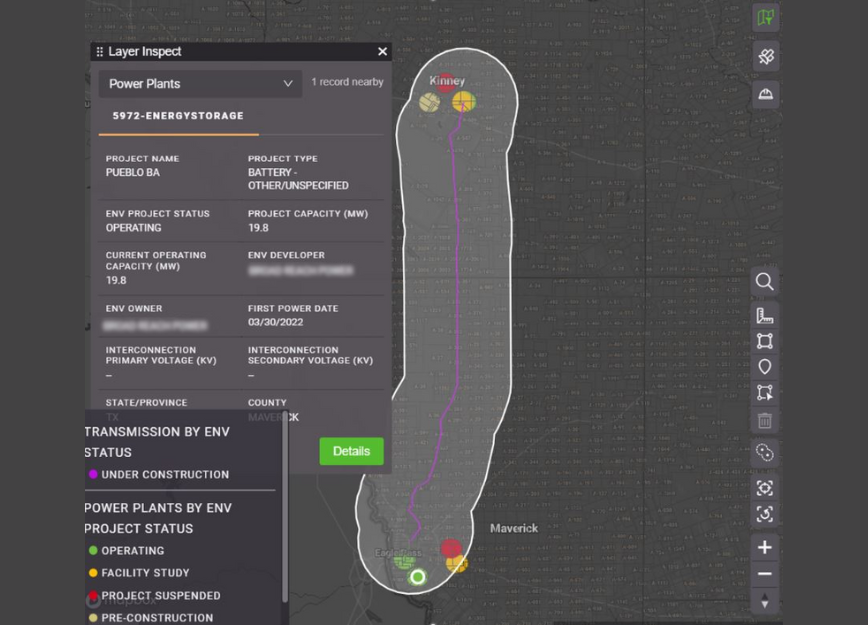Select the draw polygon tool
The height and width of the screenshot is (625, 868).
[x=765, y=341]
